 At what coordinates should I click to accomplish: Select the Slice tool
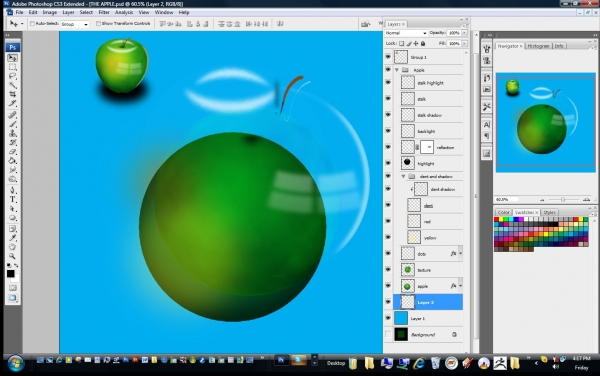(13, 103)
